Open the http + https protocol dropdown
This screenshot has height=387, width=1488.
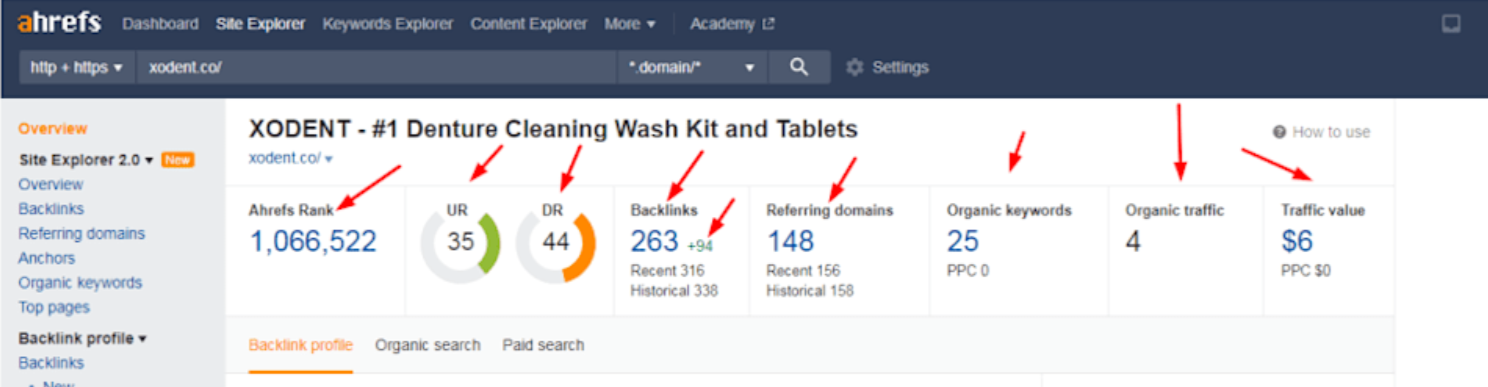76,67
